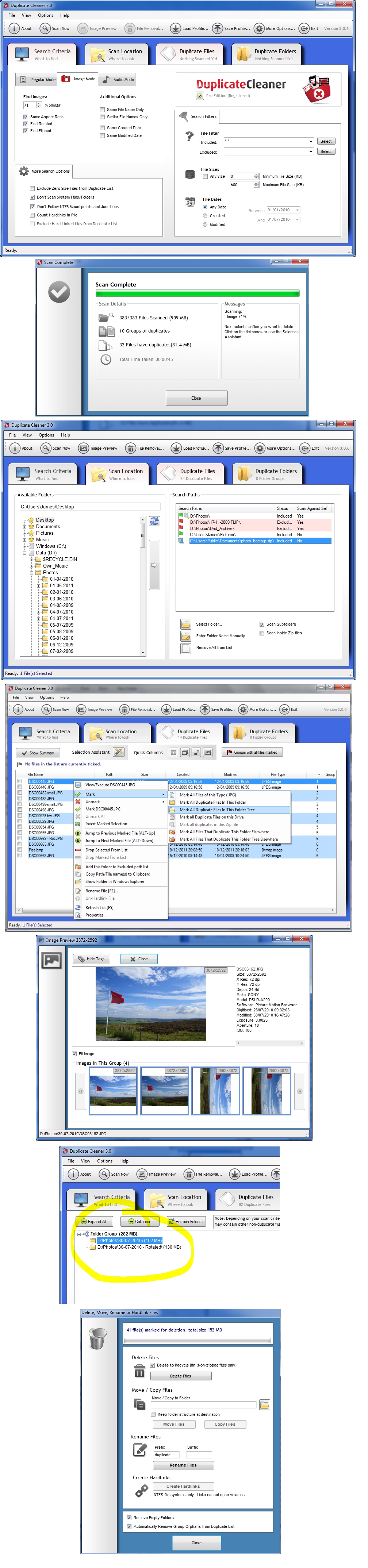Screen dimensions: 368x1568
Task: Open the Included file filter dropdown
Action: 311,141
